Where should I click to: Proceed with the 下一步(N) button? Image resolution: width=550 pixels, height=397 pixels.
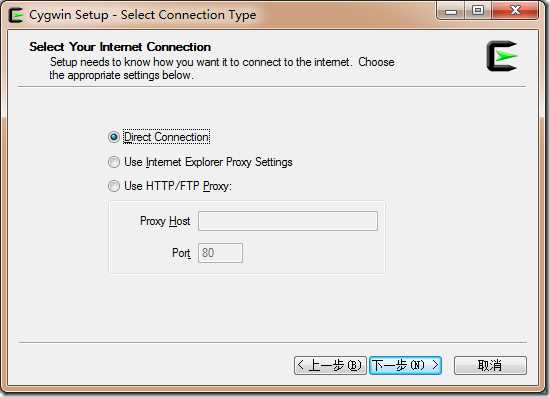[405, 365]
